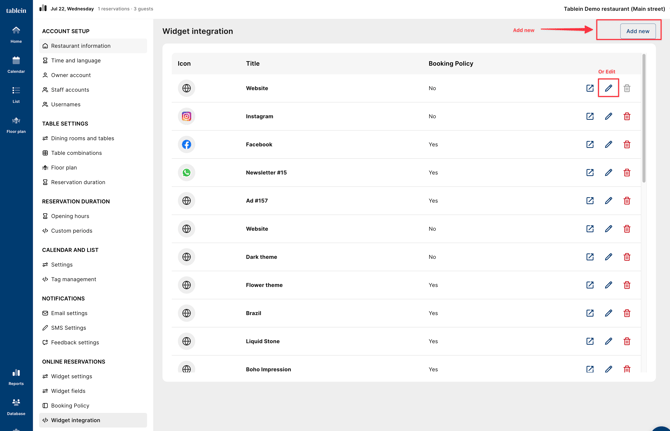Image resolution: width=670 pixels, height=431 pixels.
Task: Delete the Brazil widget
Action: coord(627,313)
